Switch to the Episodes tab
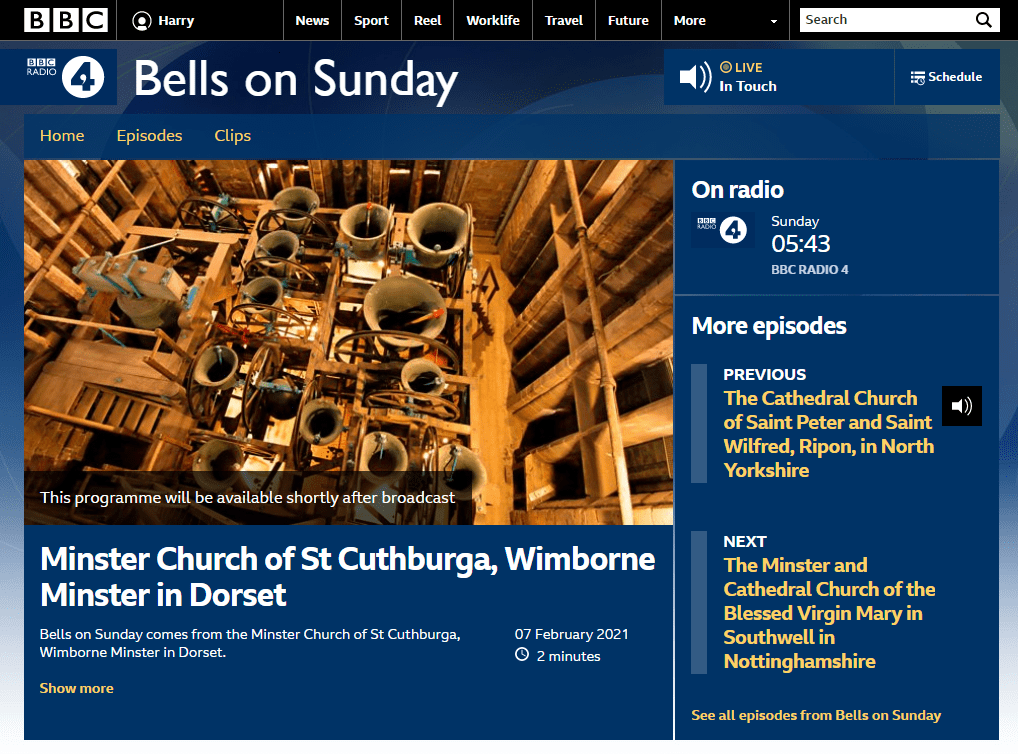 [149, 136]
